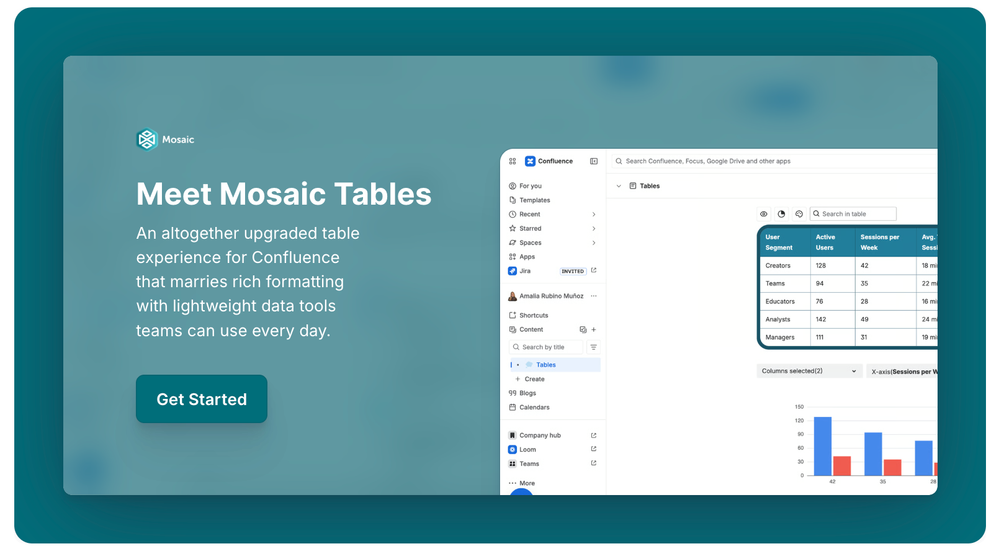Click the Managers cell in the table
The image size is (999, 557).
click(x=785, y=337)
